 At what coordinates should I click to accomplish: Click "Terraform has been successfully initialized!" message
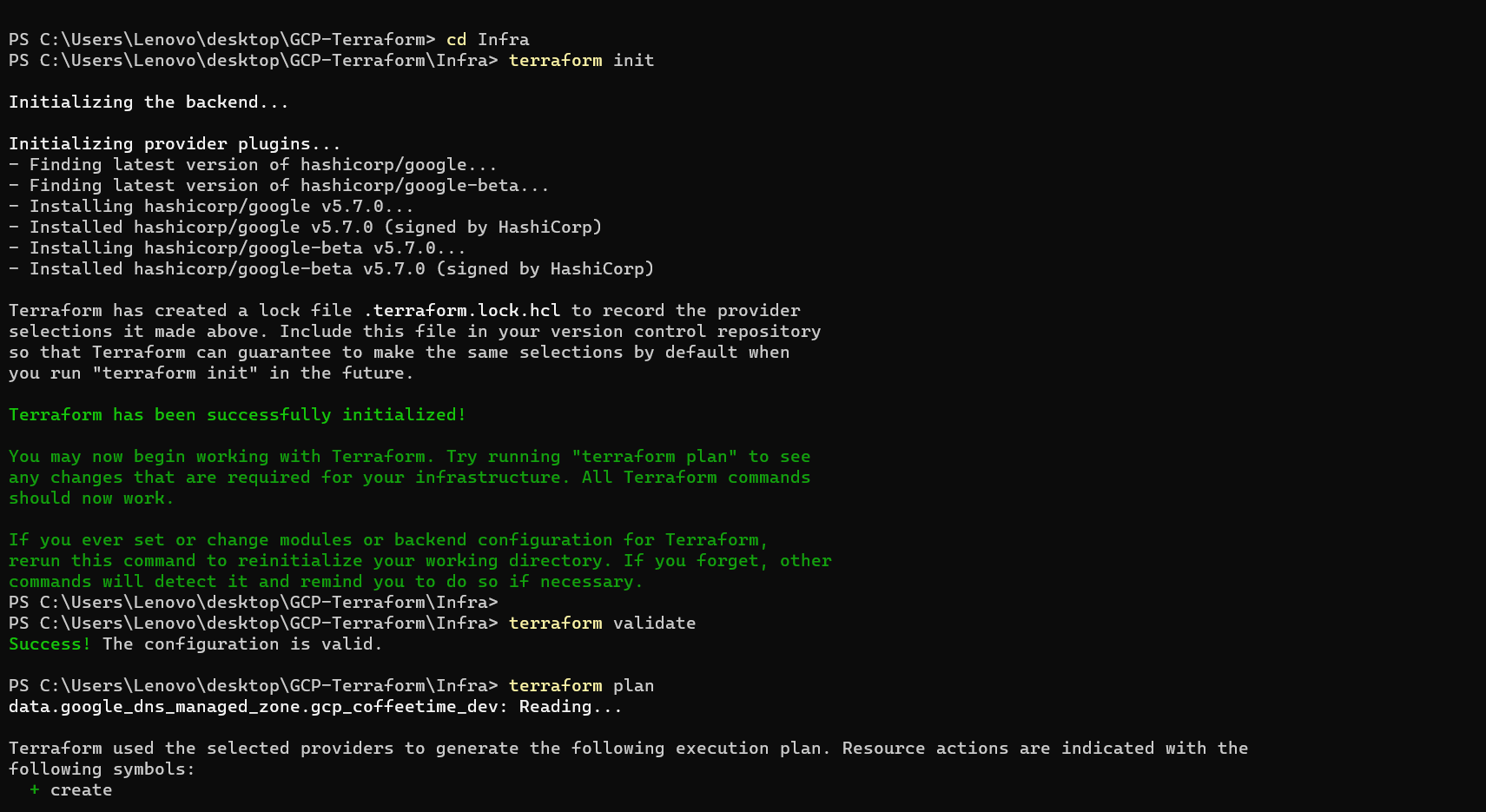tap(237, 415)
